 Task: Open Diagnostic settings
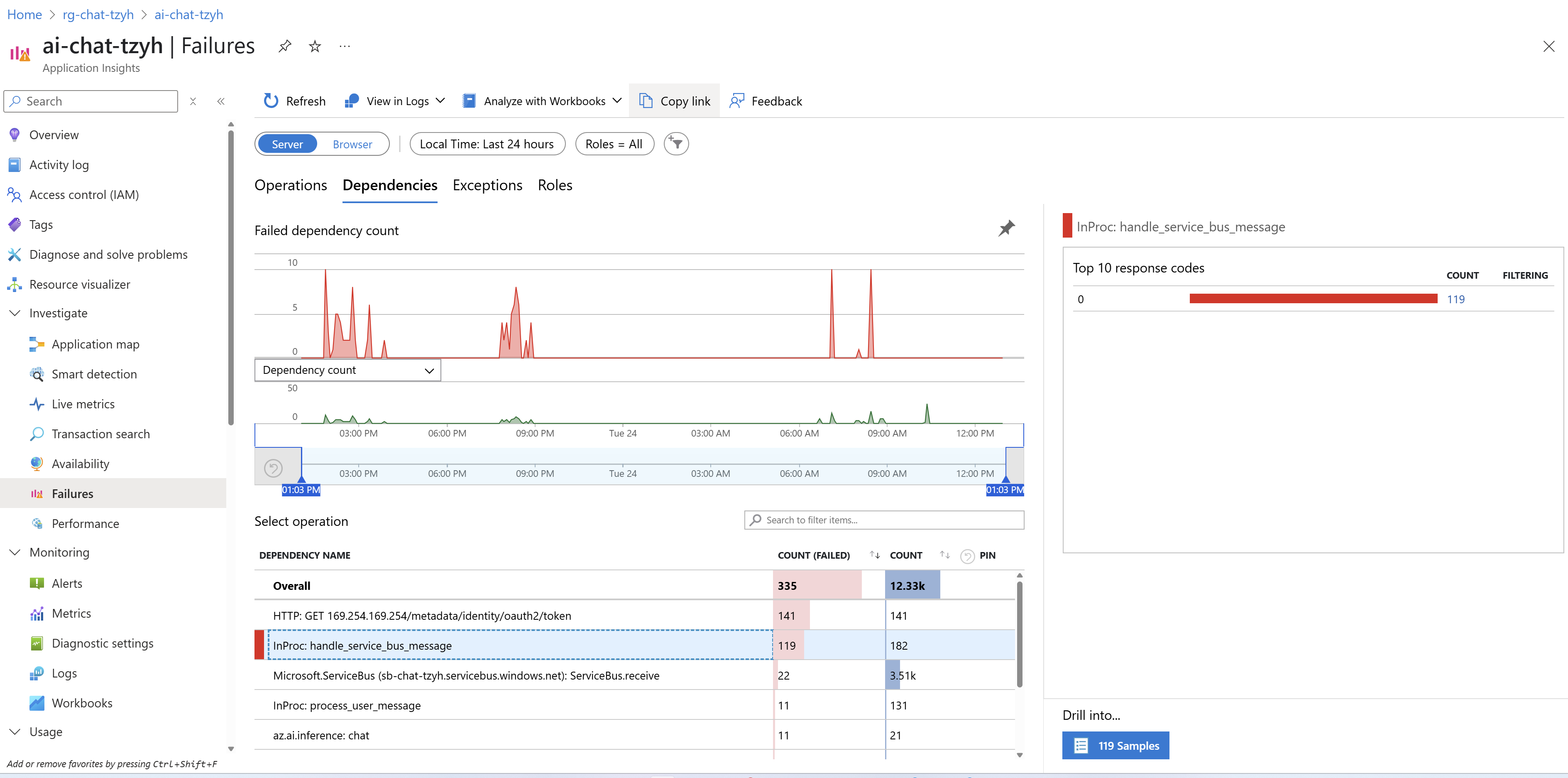(102, 643)
